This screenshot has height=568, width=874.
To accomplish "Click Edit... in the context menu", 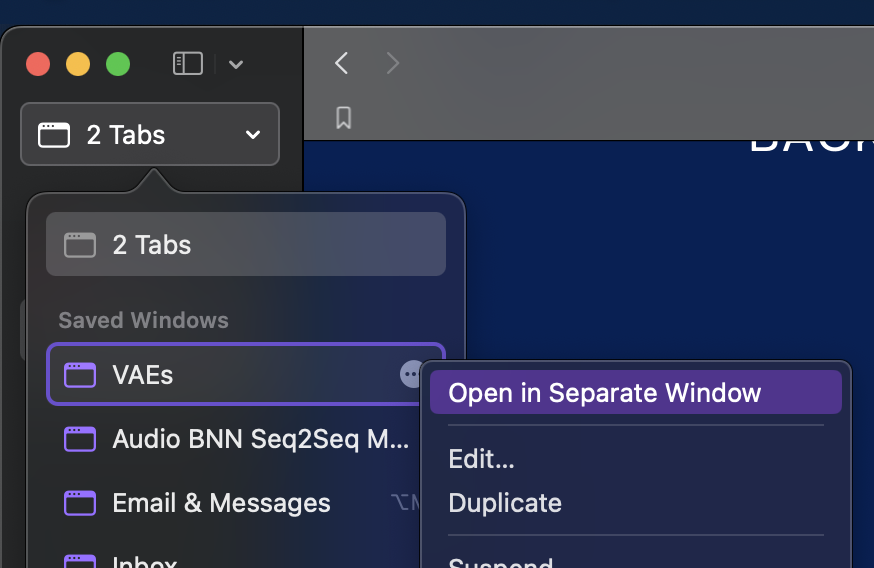I will pos(481,459).
